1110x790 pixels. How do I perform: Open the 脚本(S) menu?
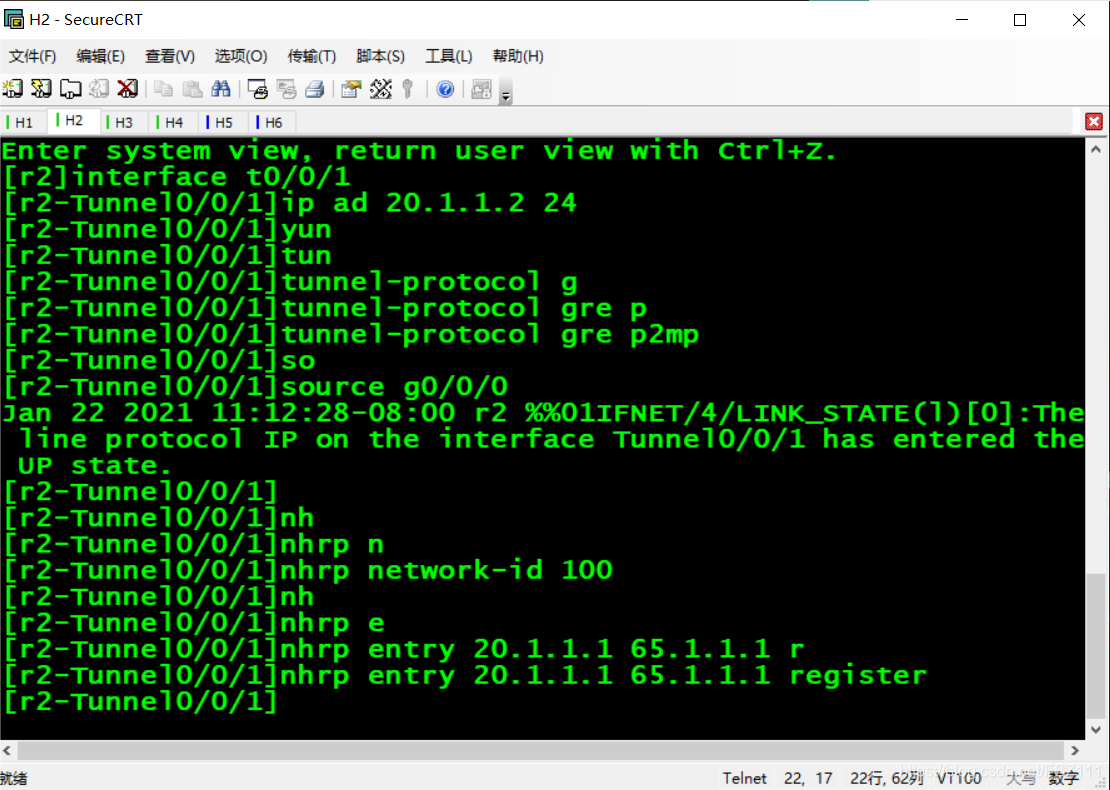point(380,56)
